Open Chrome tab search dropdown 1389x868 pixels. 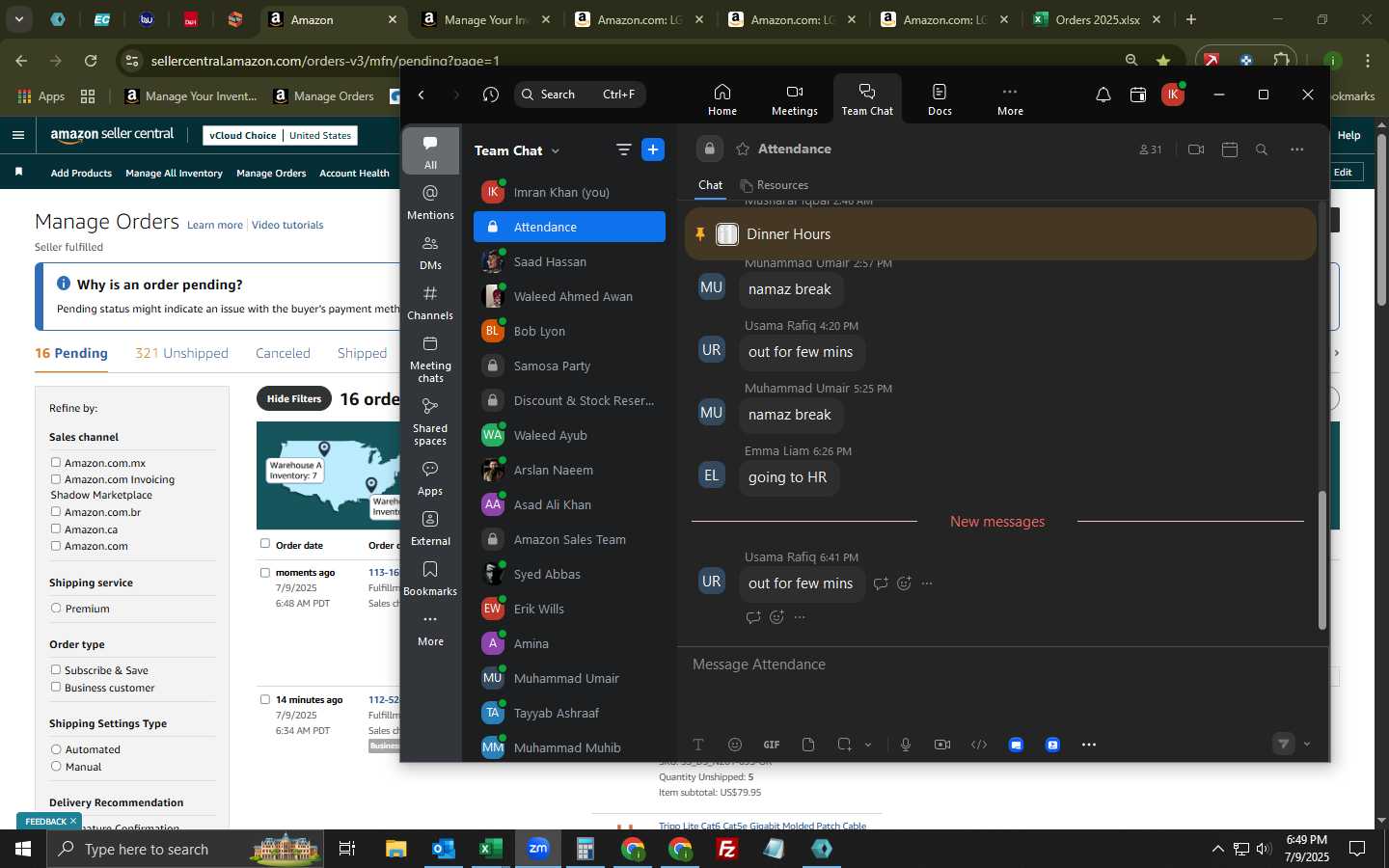pos(18,18)
